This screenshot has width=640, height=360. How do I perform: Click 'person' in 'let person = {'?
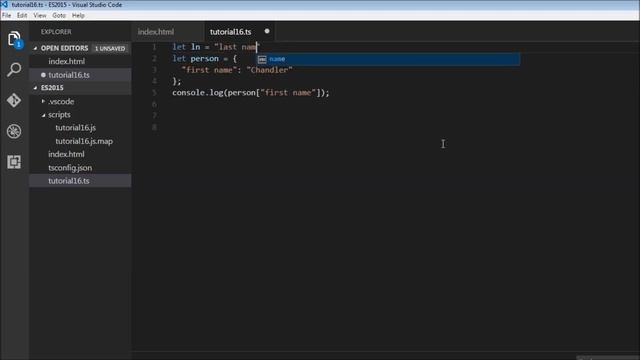click(204, 58)
